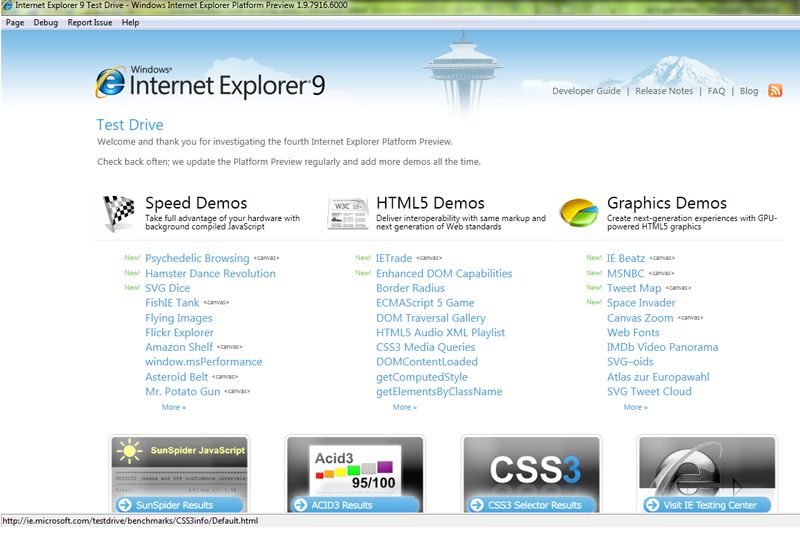This screenshot has height=533, width=800.
Task: Click the Test Drive heading link
Action: (130, 124)
